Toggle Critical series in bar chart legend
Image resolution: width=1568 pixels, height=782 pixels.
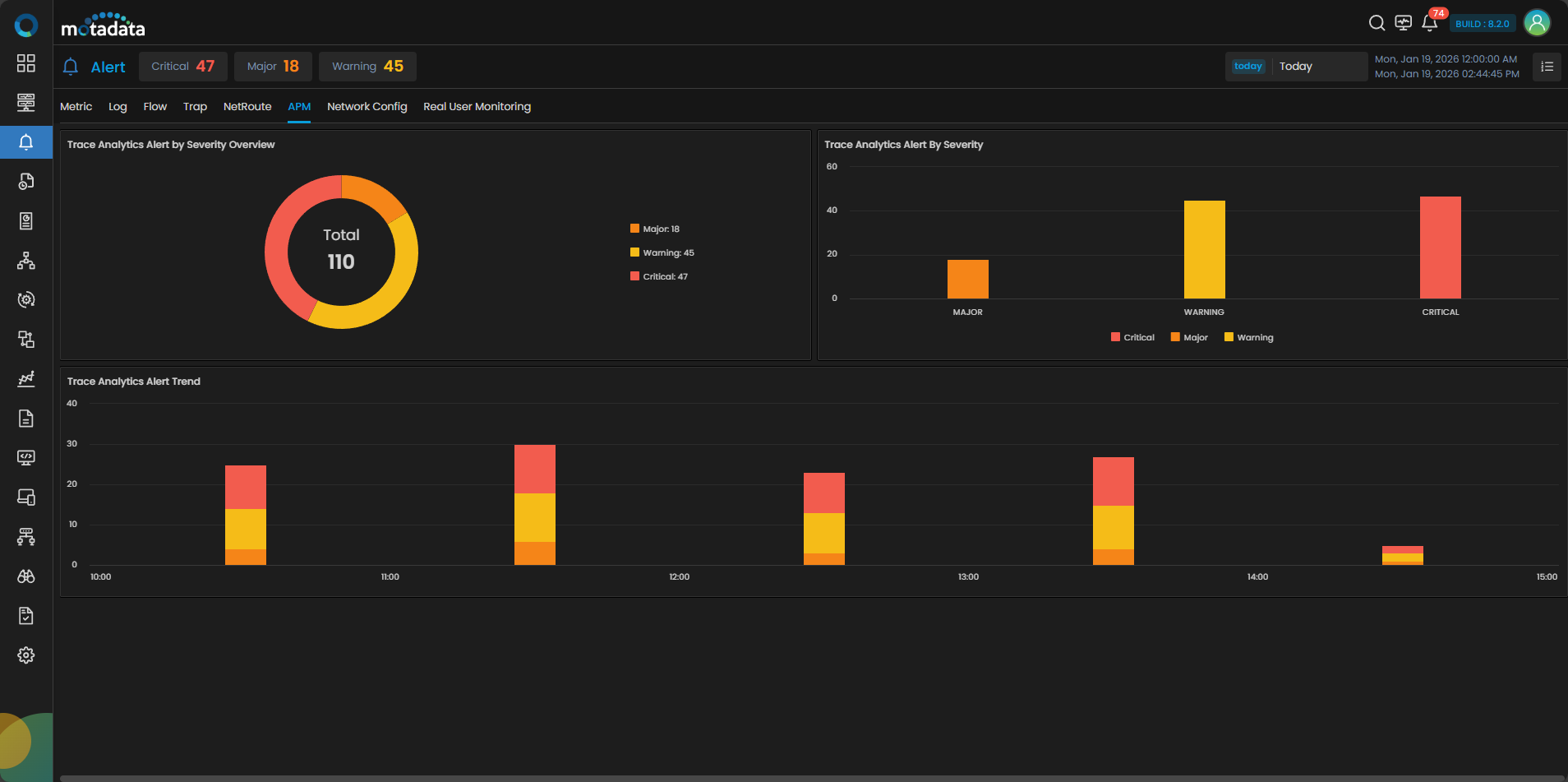(x=1132, y=337)
